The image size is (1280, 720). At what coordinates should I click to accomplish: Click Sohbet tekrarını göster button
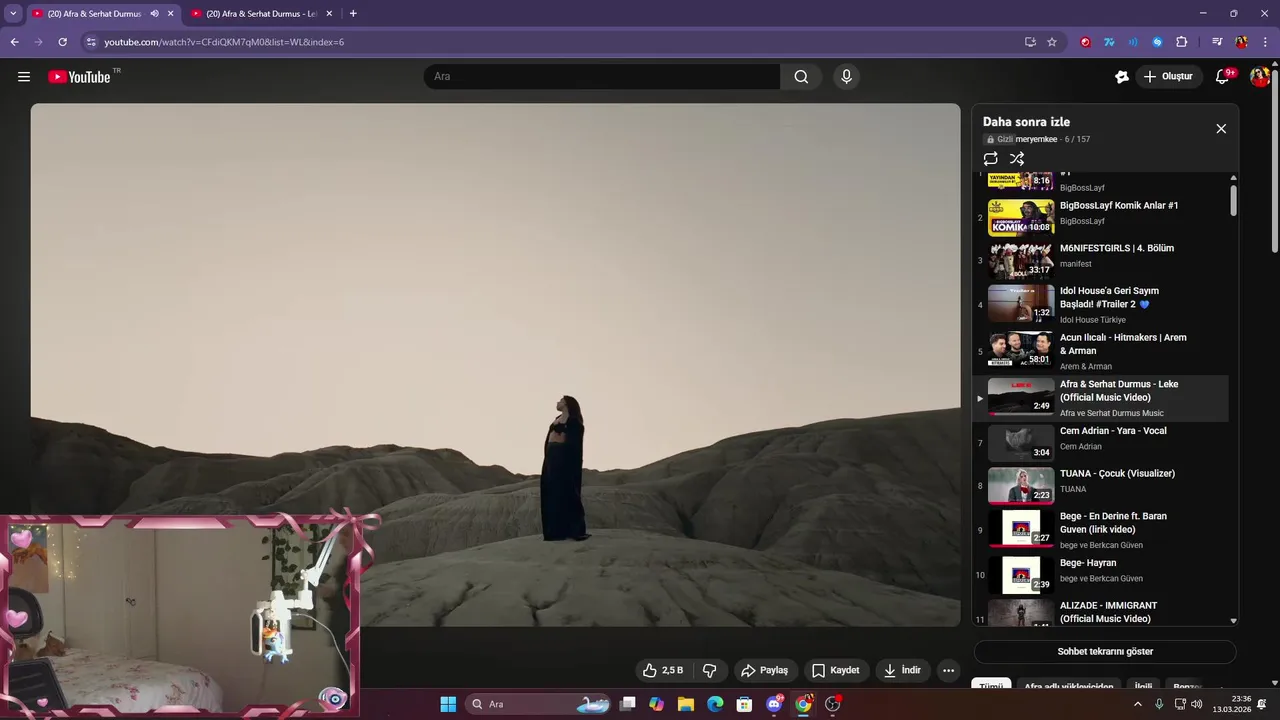(1105, 651)
